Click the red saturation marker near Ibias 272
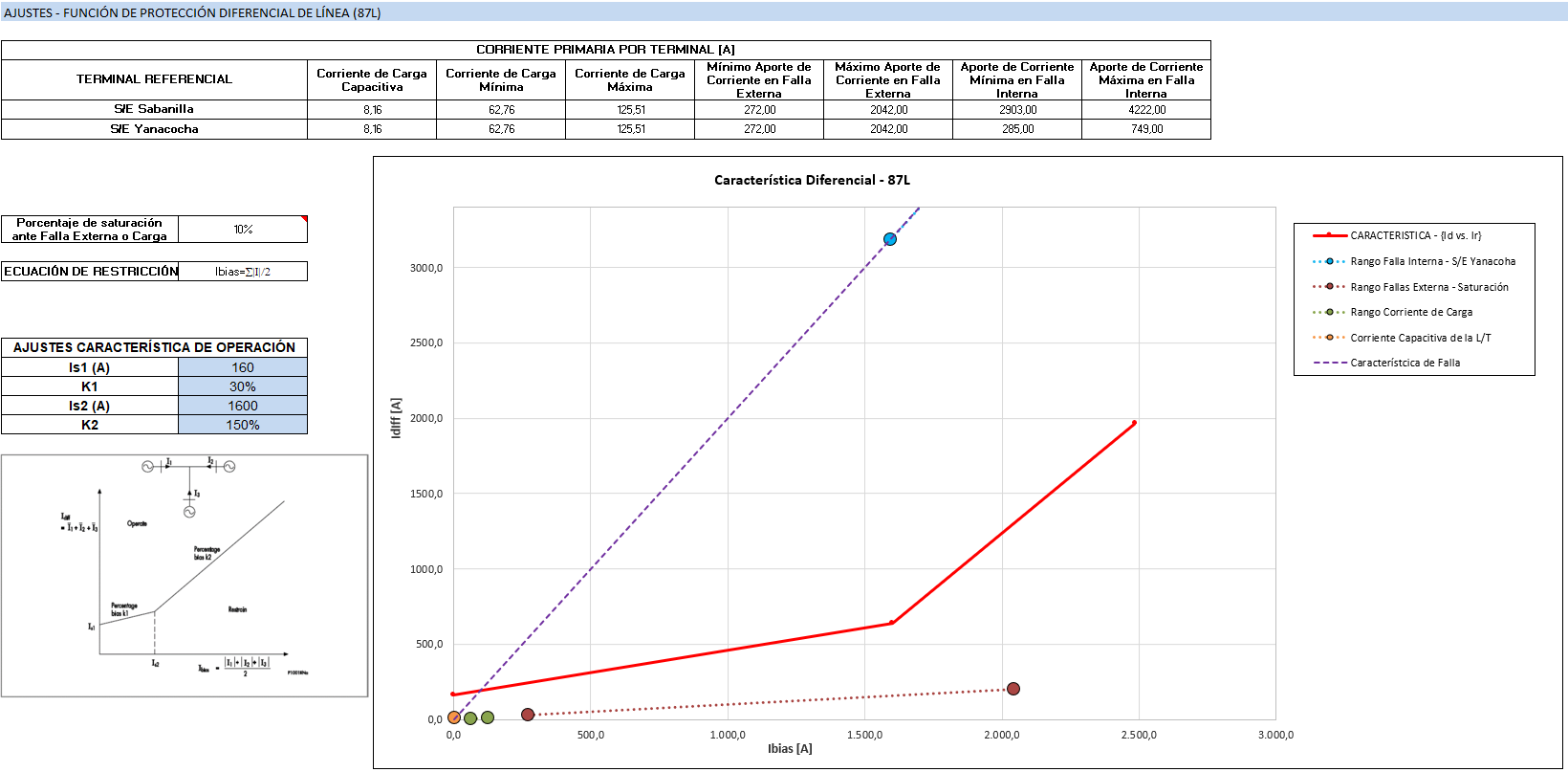The height and width of the screenshot is (772, 1568). (x=528, y=715)
